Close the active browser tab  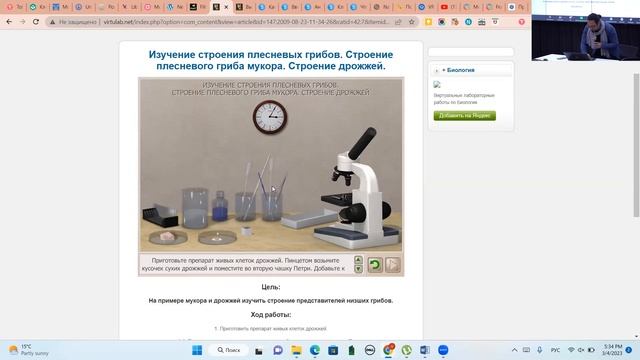(226, 7)
